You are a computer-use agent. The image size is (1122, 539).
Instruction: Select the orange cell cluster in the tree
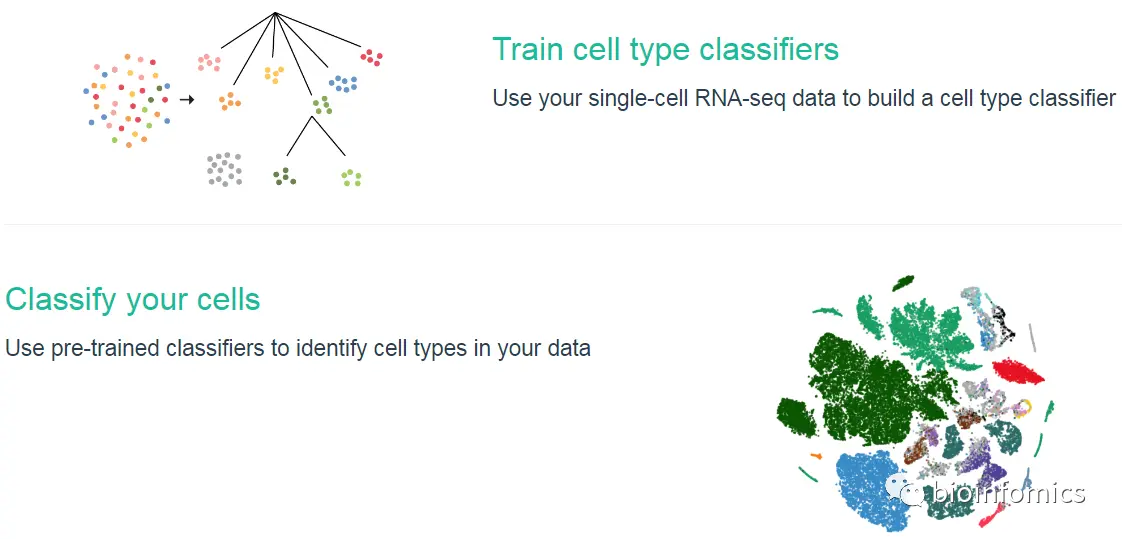coord(230,101)
